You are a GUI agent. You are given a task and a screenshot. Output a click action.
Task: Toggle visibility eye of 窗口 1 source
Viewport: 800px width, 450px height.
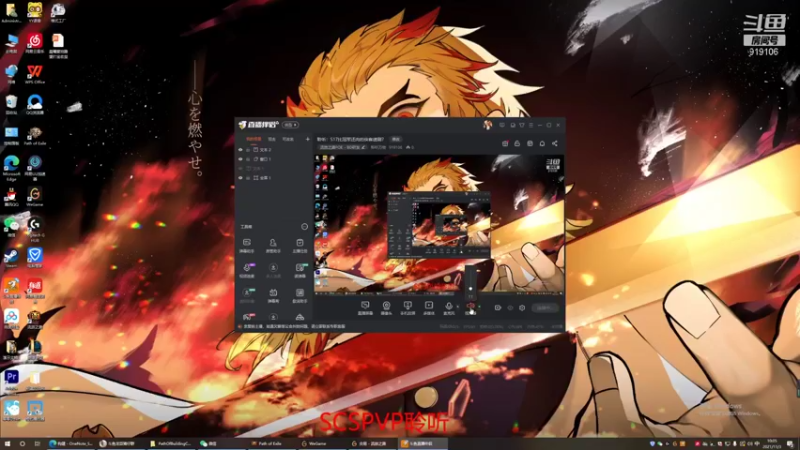[240, 159]
